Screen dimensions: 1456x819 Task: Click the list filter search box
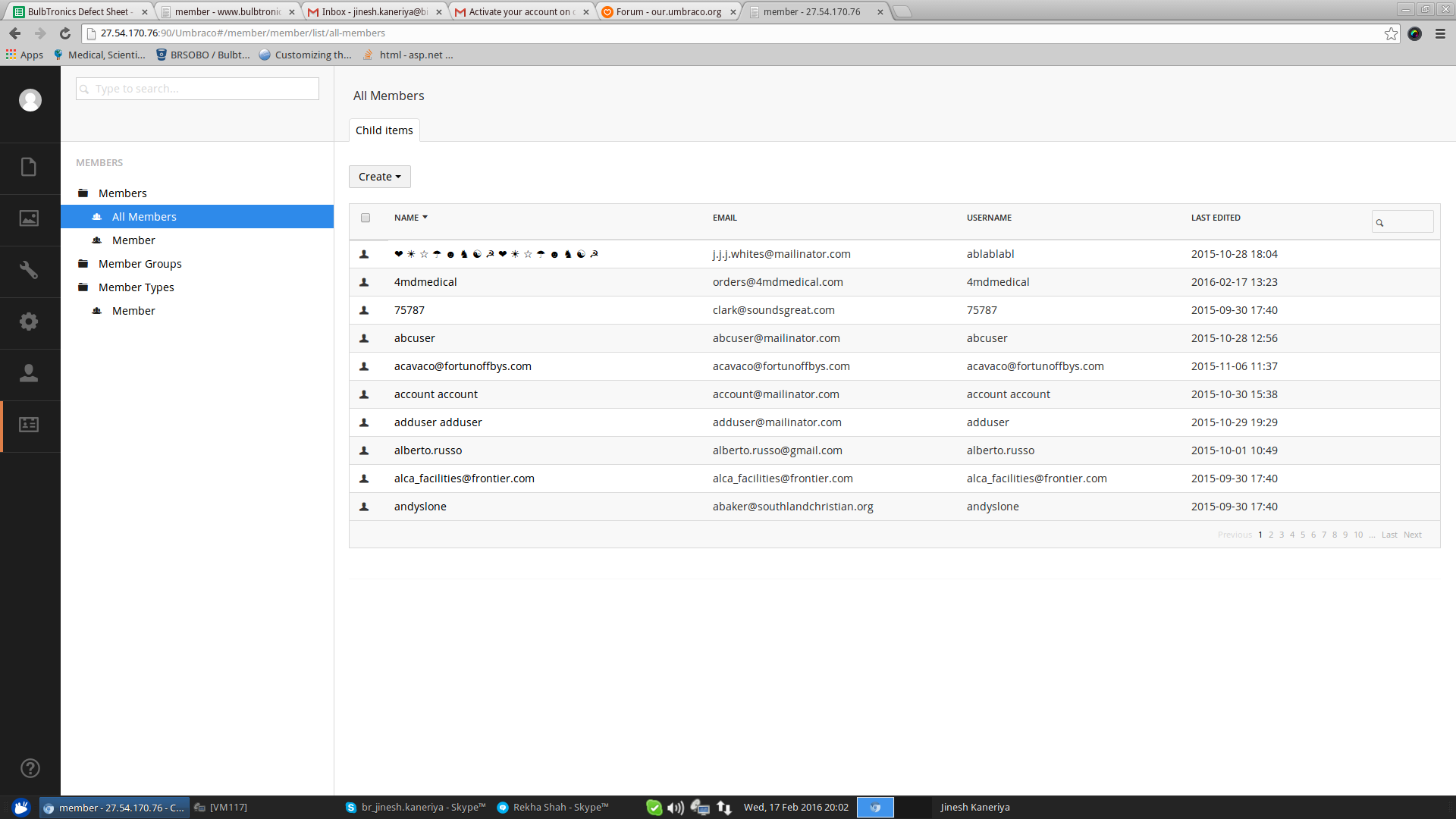click(1403, 222)
